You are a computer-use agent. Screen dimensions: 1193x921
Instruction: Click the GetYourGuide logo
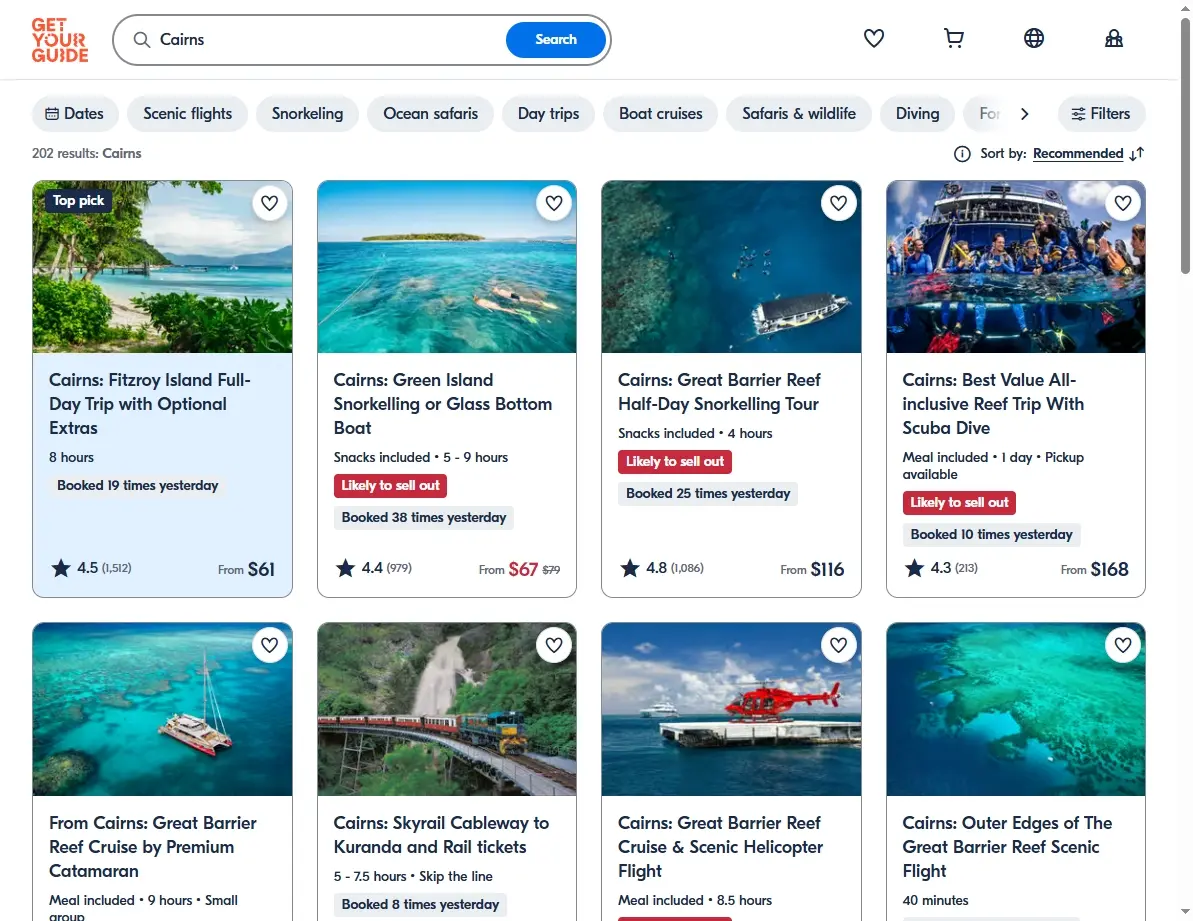coord(60,40)
